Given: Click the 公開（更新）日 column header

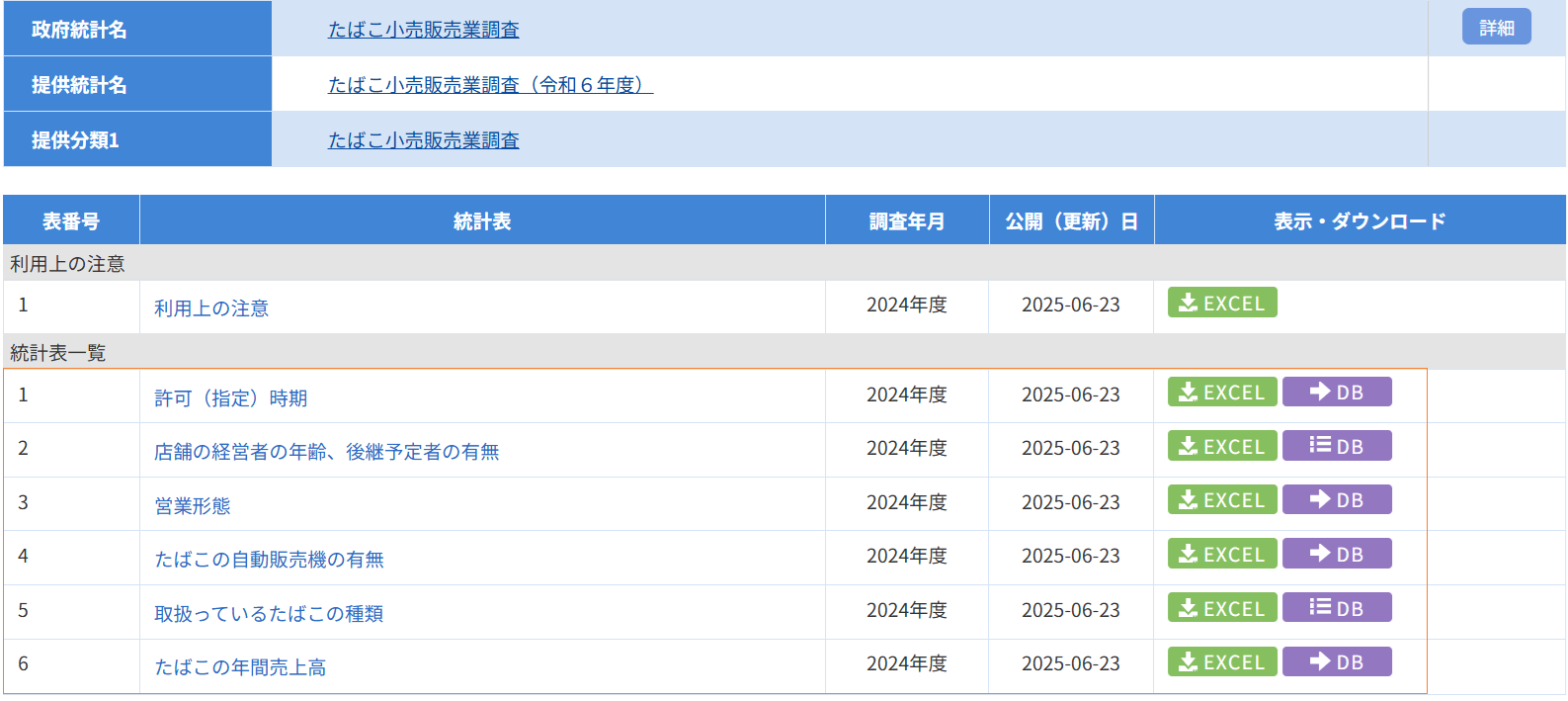Looking at the screenshot, I should coord(1071,221).
